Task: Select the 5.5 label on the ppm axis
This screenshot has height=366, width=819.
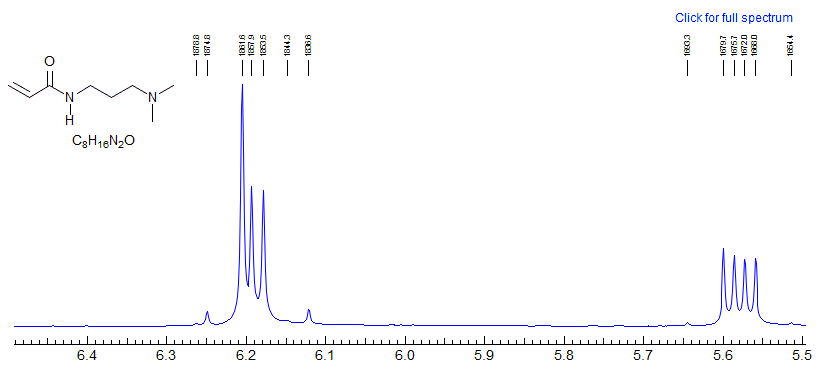Action: [x=803, y=356]
